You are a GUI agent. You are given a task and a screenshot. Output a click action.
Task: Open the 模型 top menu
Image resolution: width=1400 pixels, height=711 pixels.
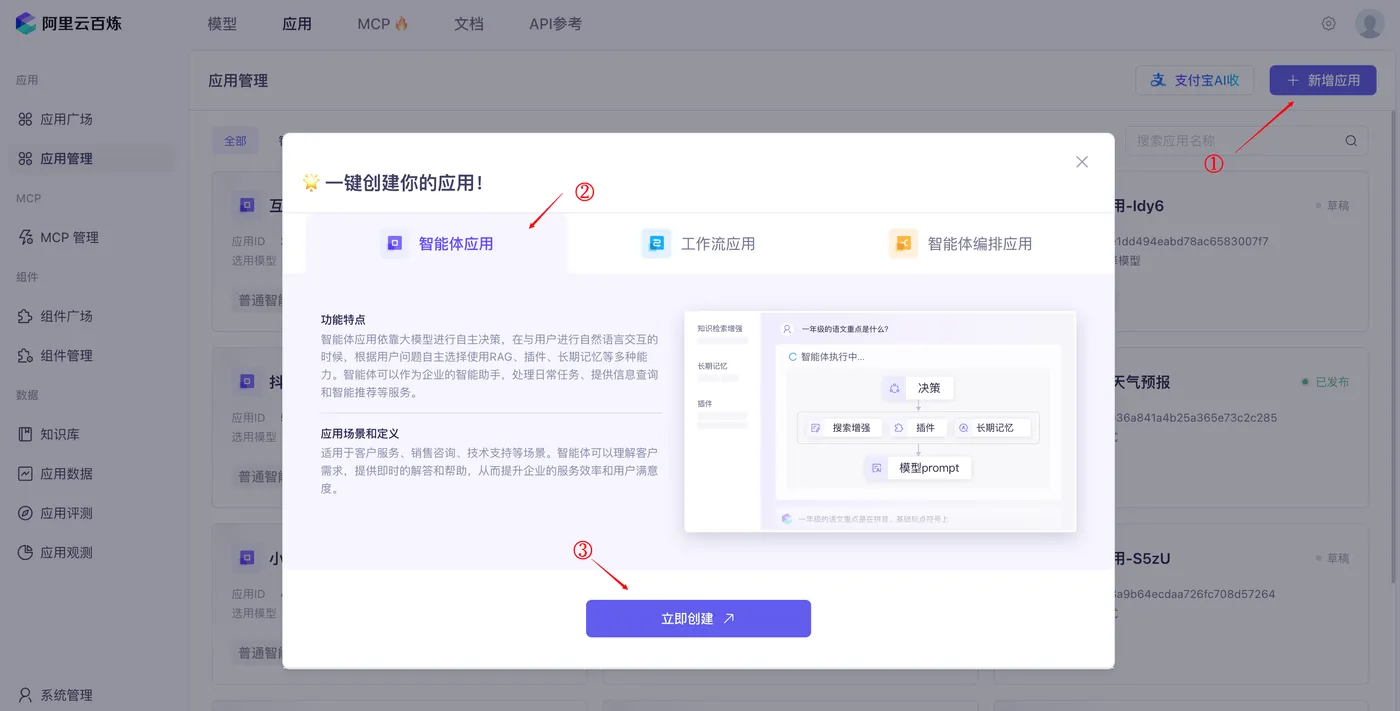[222, 24]
